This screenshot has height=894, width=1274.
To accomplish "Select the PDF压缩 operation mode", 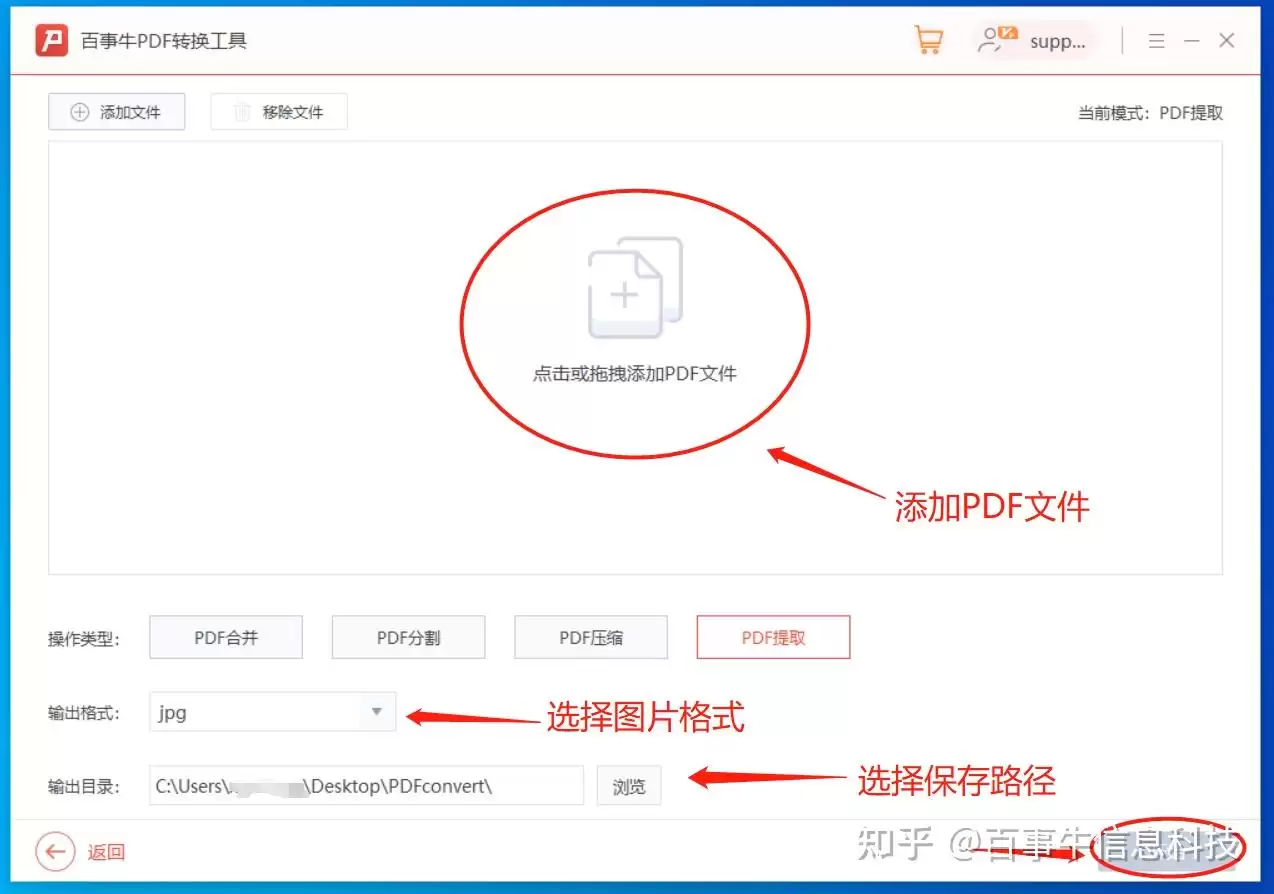I will [x=590, y=637].
